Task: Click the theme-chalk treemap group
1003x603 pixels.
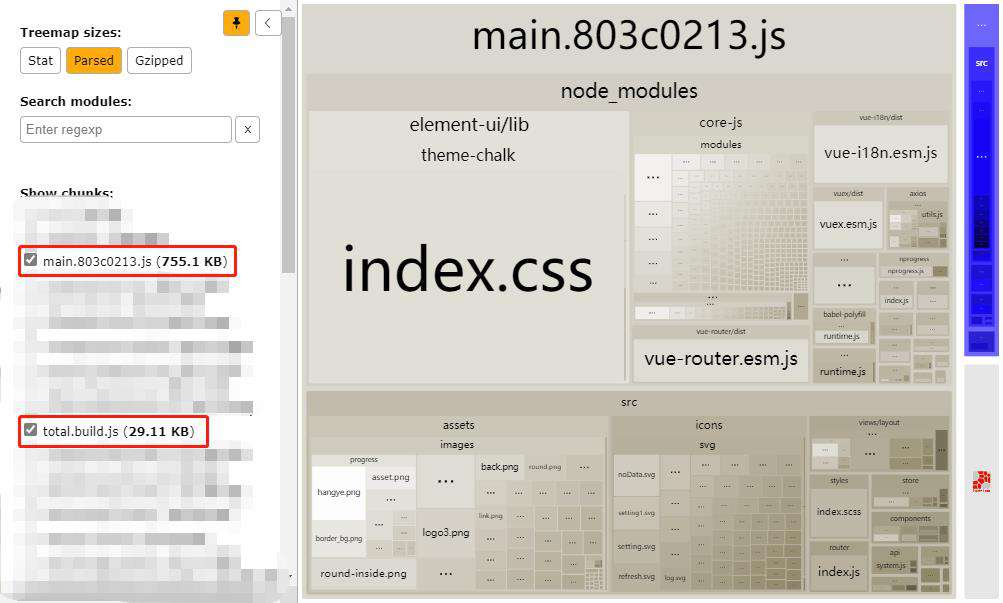Action: point(468,155)
